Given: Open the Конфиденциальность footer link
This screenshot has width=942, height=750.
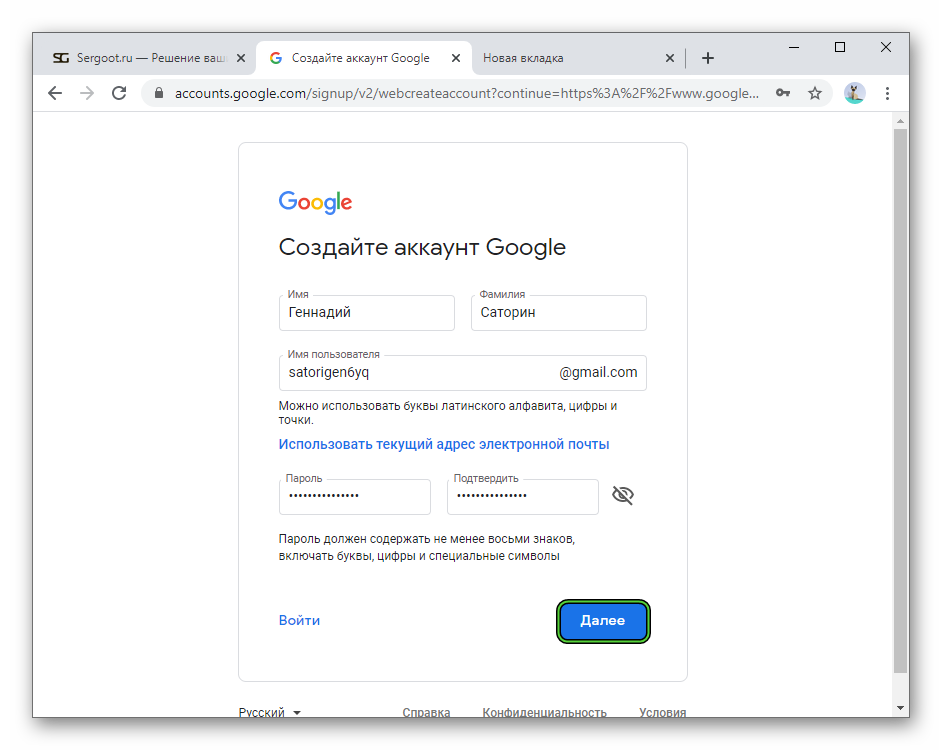Looking at the screenshot, I should (544, 712).
